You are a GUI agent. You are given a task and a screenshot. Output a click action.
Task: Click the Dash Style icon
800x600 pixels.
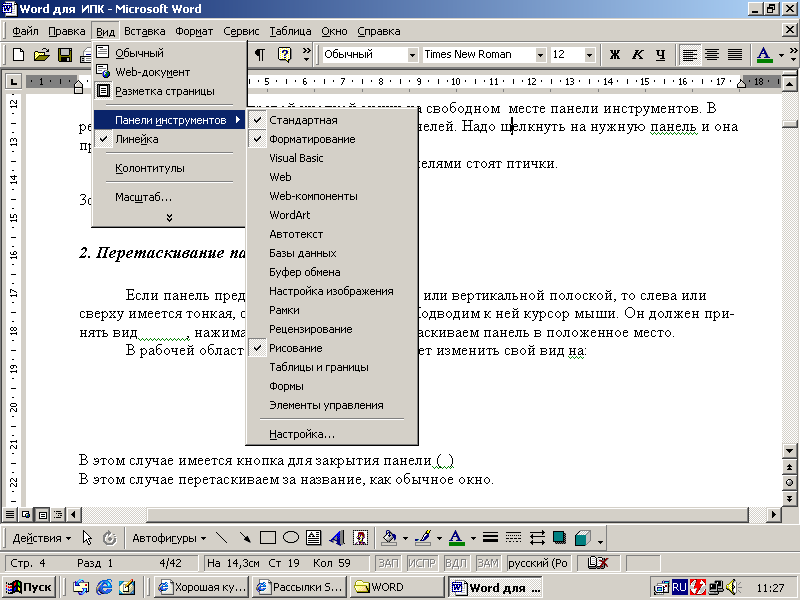point(513,538)
